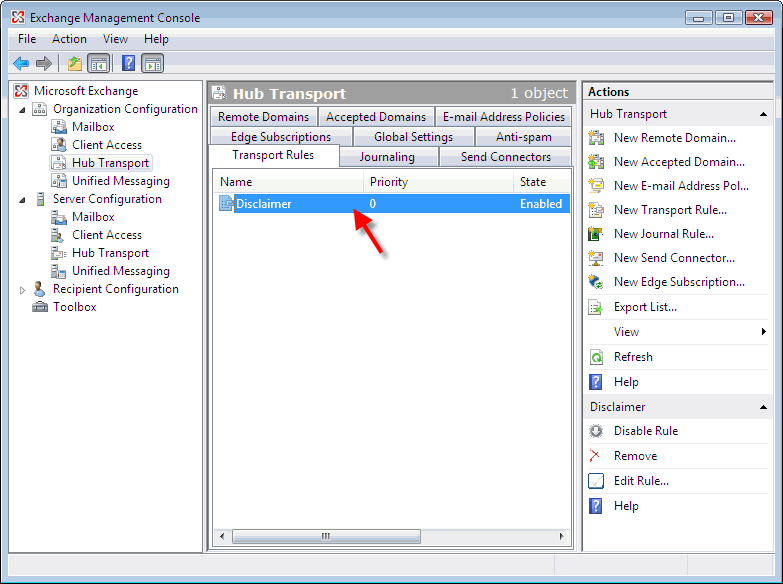Click the Enabled state of Disclaimer

541,204
